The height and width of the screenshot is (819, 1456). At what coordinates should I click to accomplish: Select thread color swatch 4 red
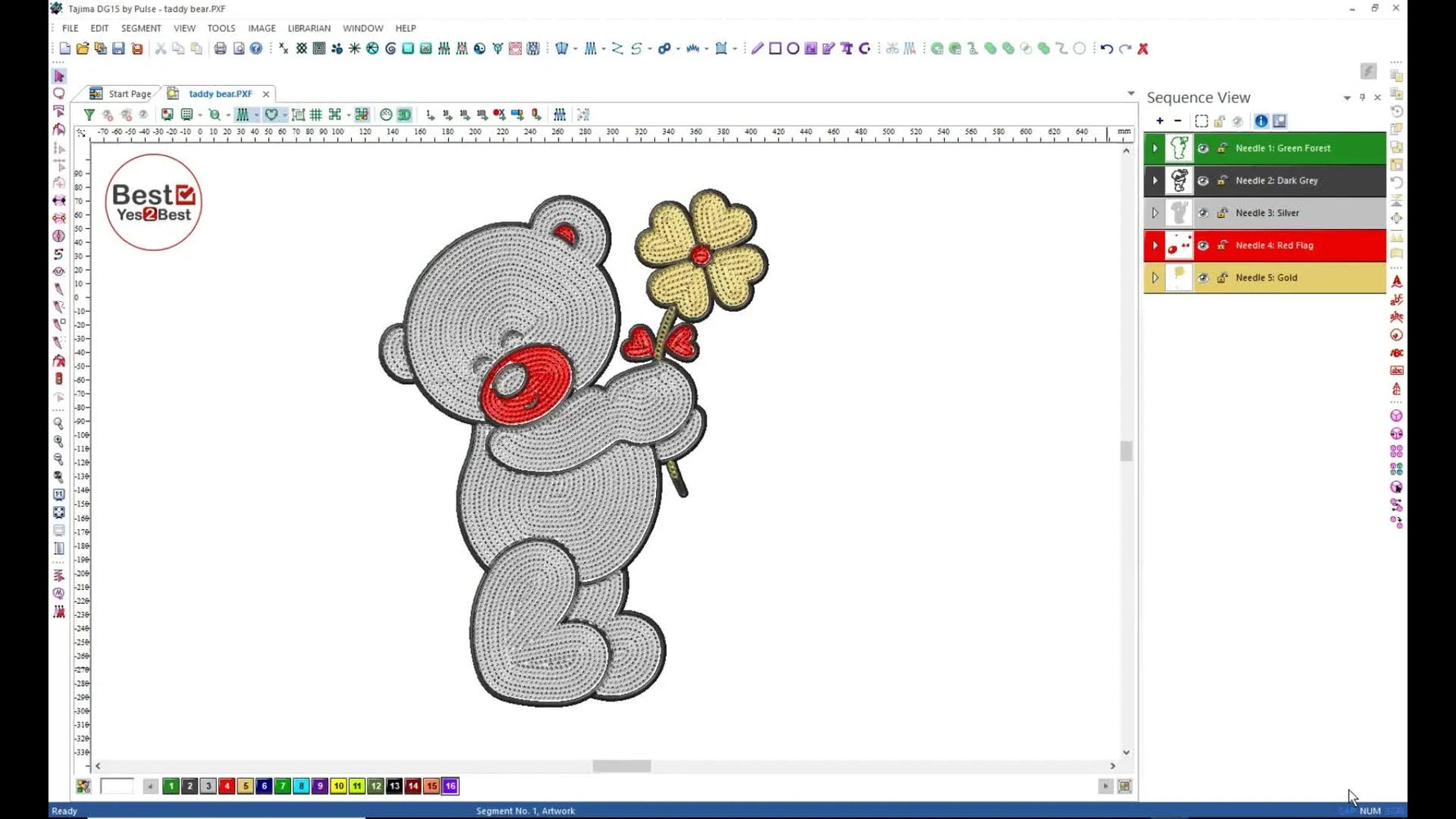(x=227, y=786)
